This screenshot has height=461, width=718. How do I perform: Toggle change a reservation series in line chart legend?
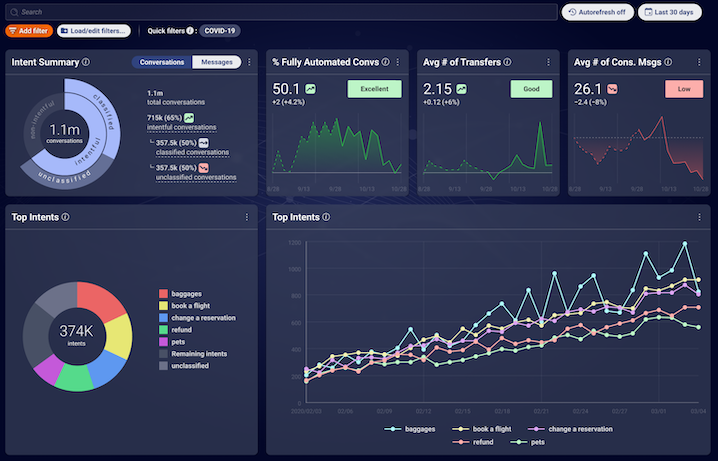pos(570,429)
